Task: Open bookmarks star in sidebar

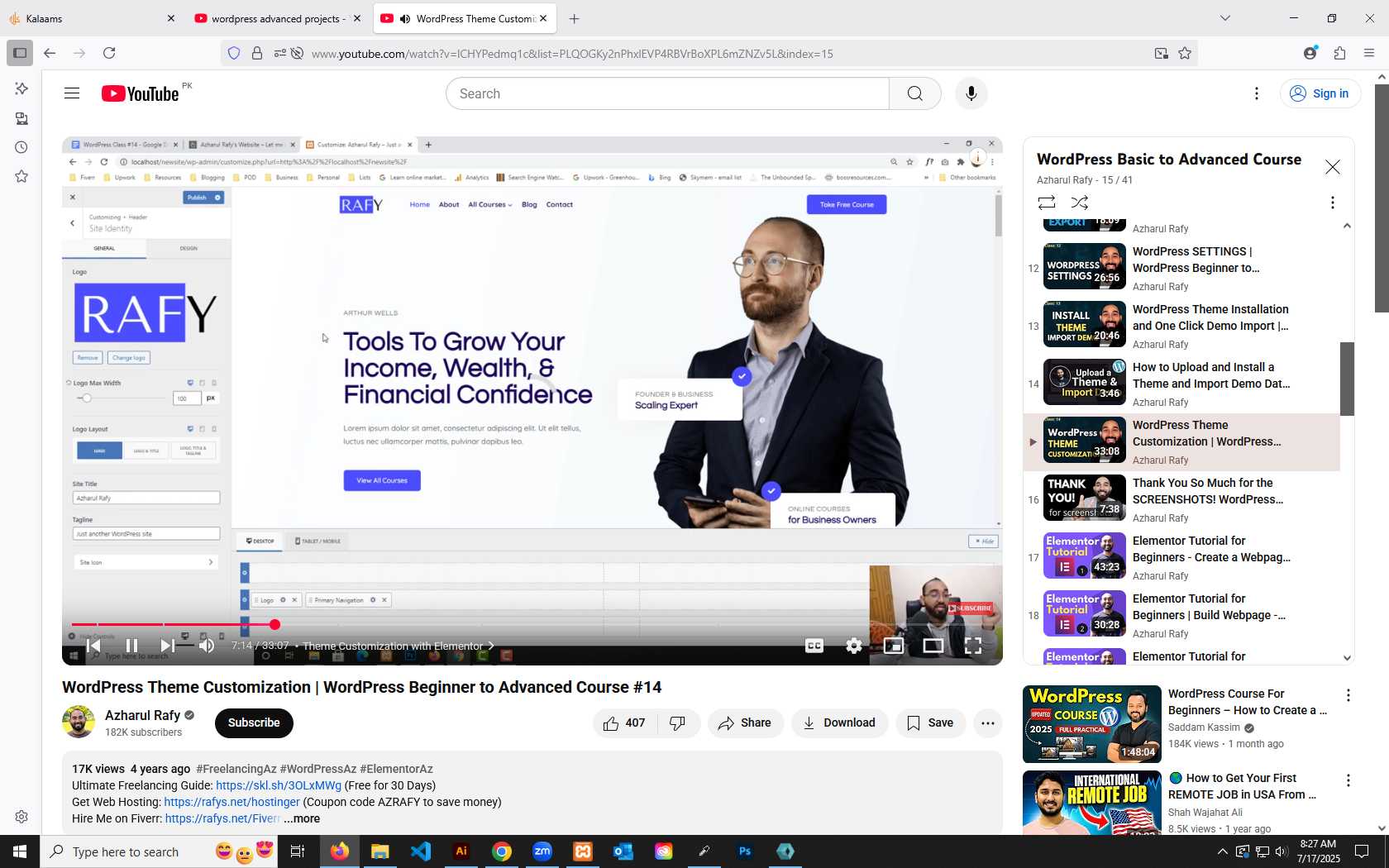Action: [x=21, y=176]
